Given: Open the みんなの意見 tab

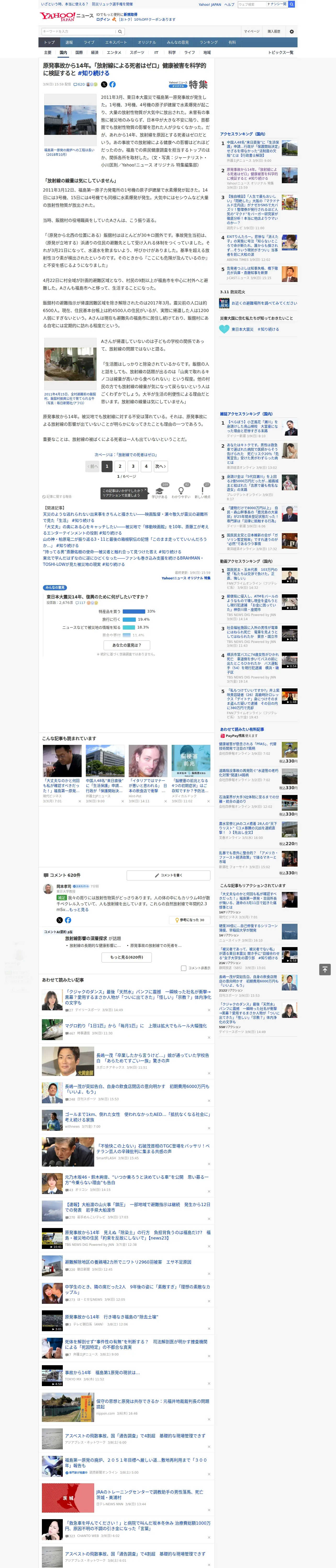Looking at the screenshot, I should pos(177,43).
